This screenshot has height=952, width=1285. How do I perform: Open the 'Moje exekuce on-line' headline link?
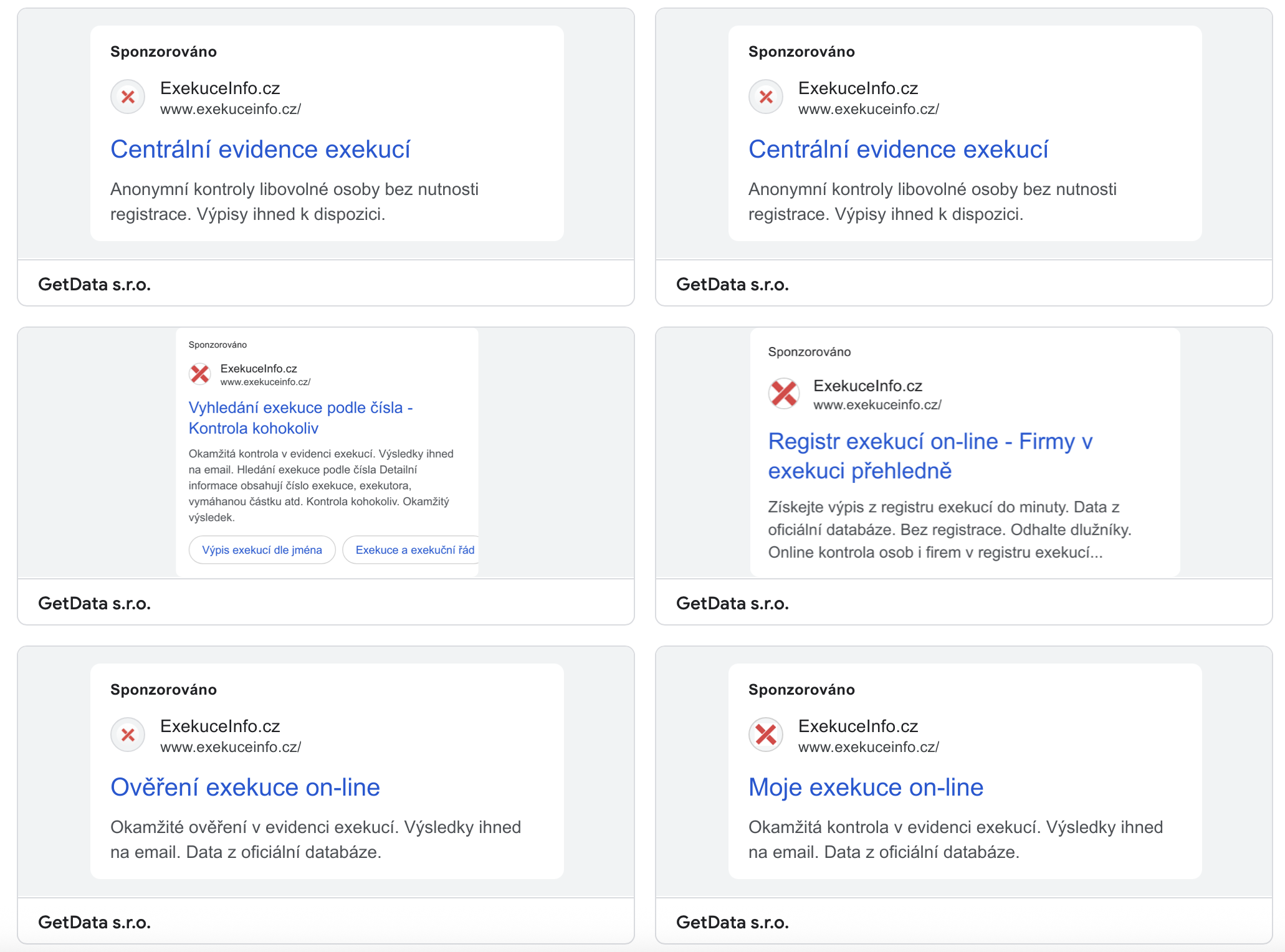pos(866,788)
